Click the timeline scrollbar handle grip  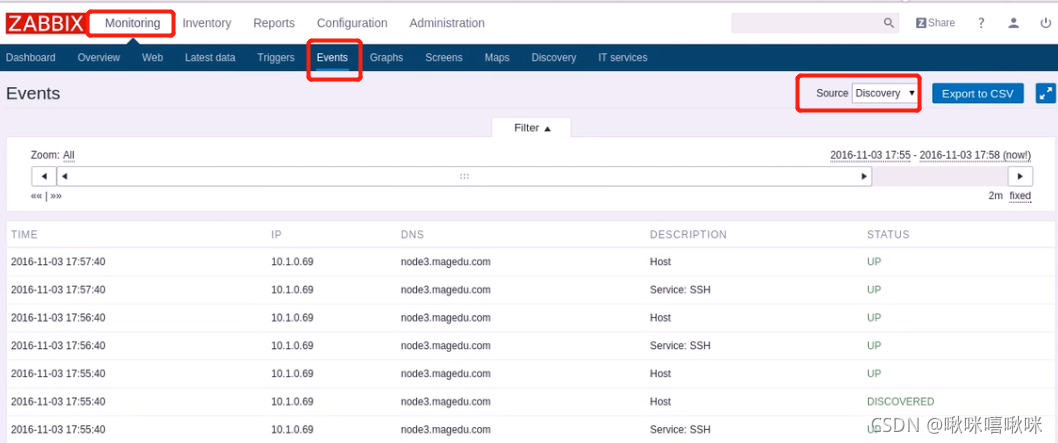(464, 177)
